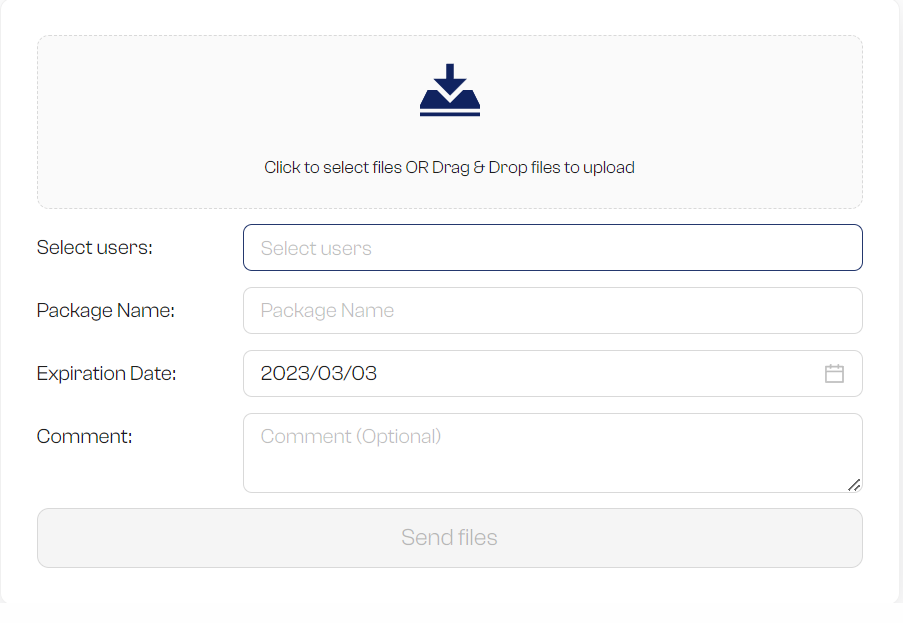Screen dimensions: 903x623
Task: Click the Expiration Date label
Action: [x=105, y=372]
